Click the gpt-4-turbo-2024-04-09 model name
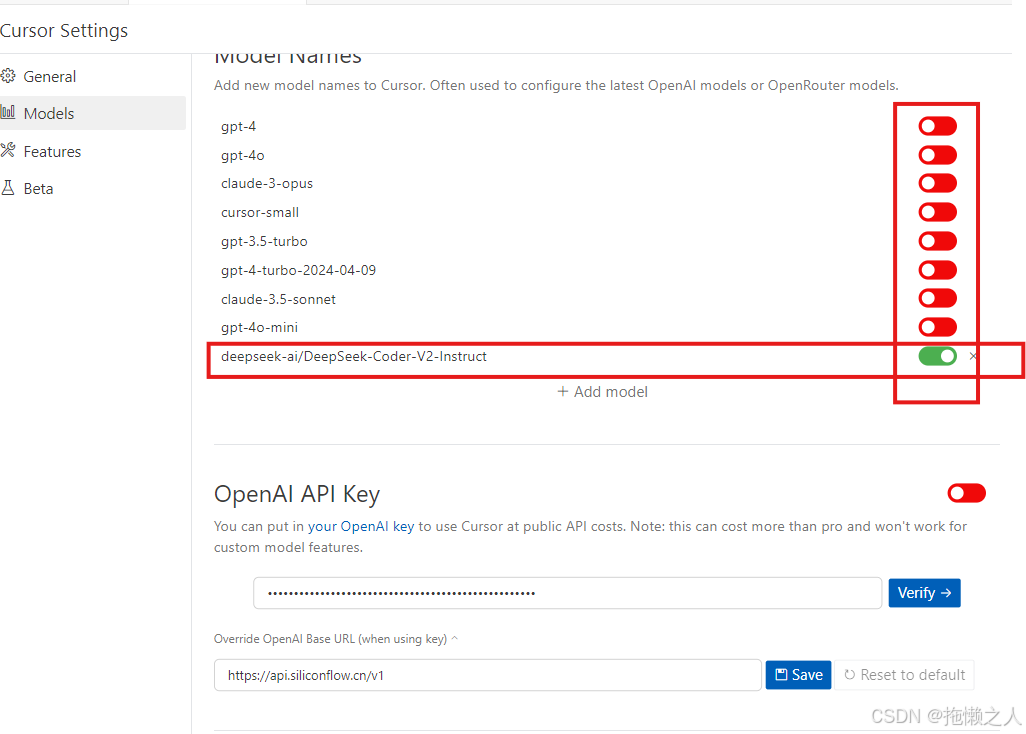Viewport: 1026px width, 734px height. coord(298,270)
